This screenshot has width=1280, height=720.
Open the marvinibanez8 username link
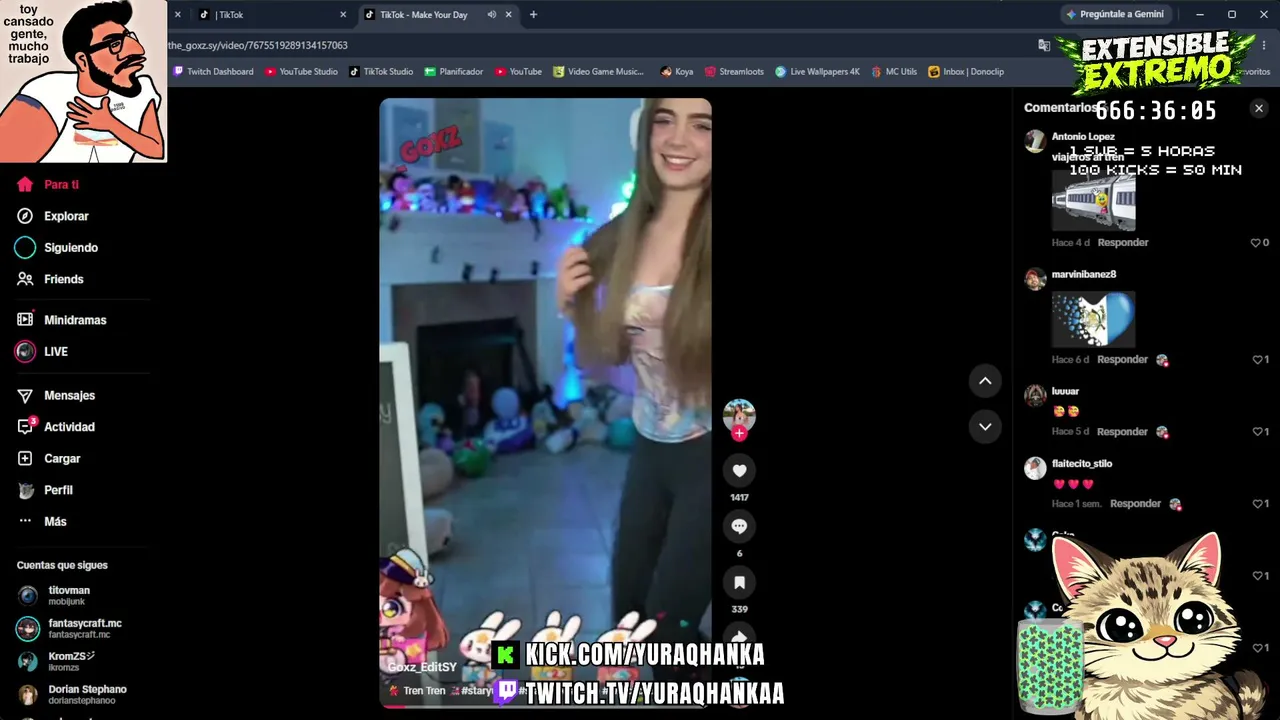point(1084,274)
